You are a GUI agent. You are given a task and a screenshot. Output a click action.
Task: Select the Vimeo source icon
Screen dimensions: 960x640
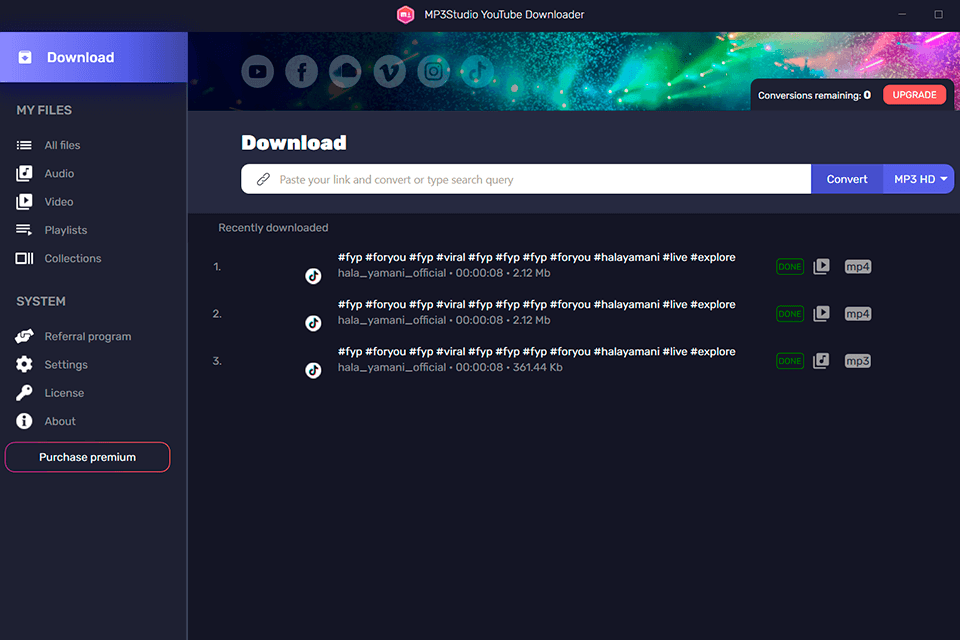pyautogui.click(x=389, y=71)
